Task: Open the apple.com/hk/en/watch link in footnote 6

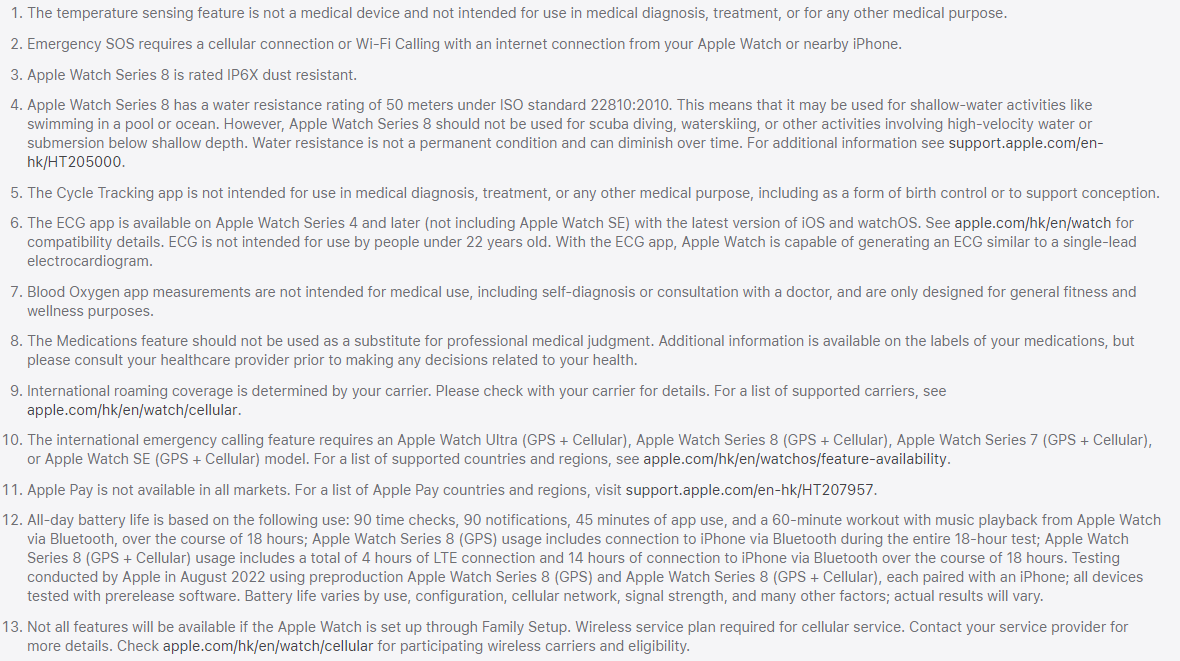Action: pos(1032,223)
